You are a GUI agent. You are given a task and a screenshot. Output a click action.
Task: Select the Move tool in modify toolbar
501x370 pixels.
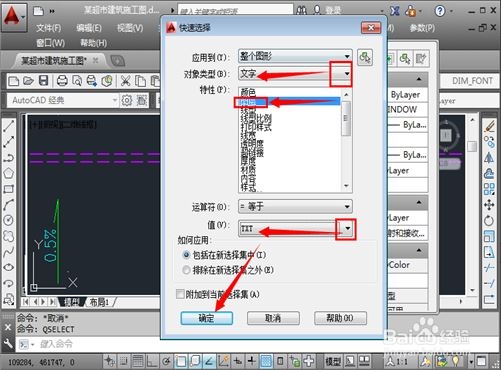(x=489, y=205)
